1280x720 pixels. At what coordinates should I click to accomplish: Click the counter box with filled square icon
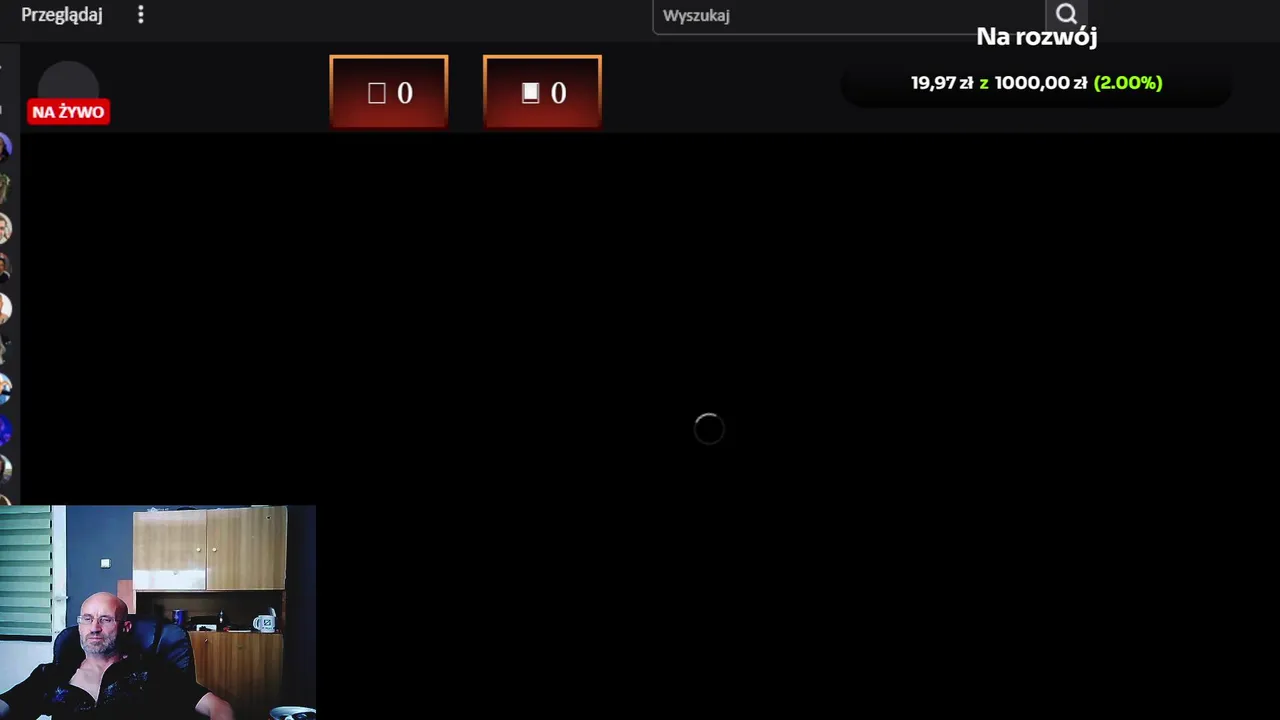click(x=542, y=92)
